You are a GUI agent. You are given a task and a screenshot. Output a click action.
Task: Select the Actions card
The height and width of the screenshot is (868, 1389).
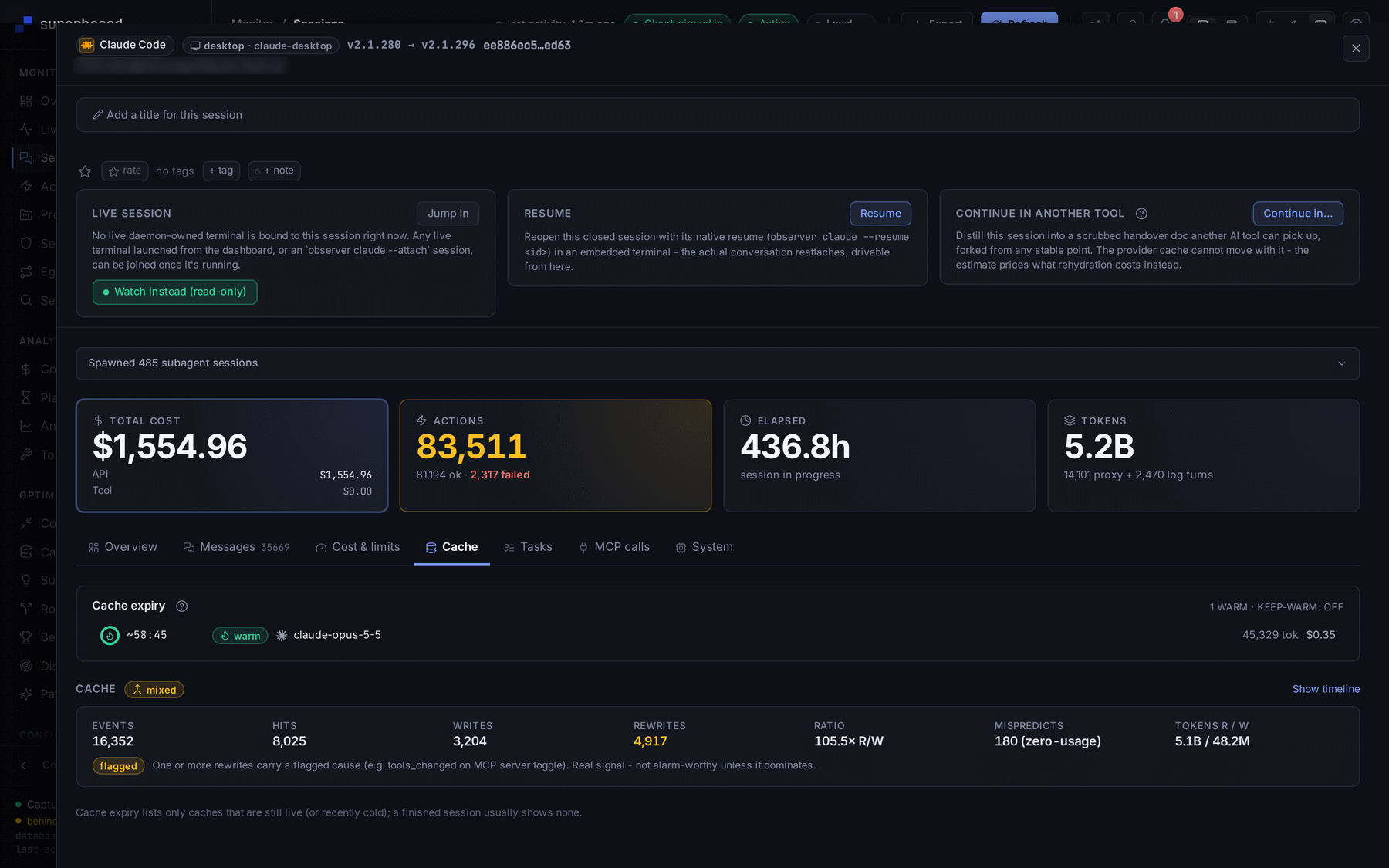(556, 455)
